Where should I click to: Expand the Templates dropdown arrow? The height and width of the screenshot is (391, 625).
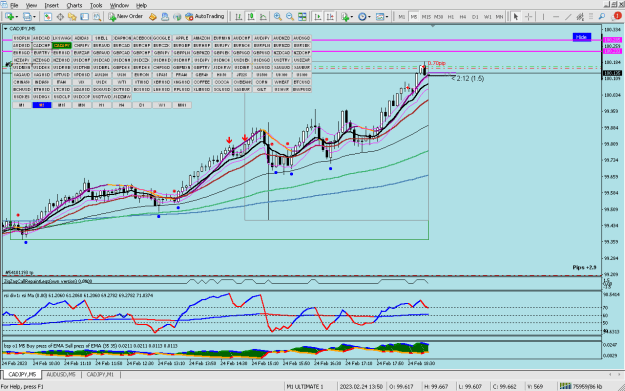click(x=387, y=17)
